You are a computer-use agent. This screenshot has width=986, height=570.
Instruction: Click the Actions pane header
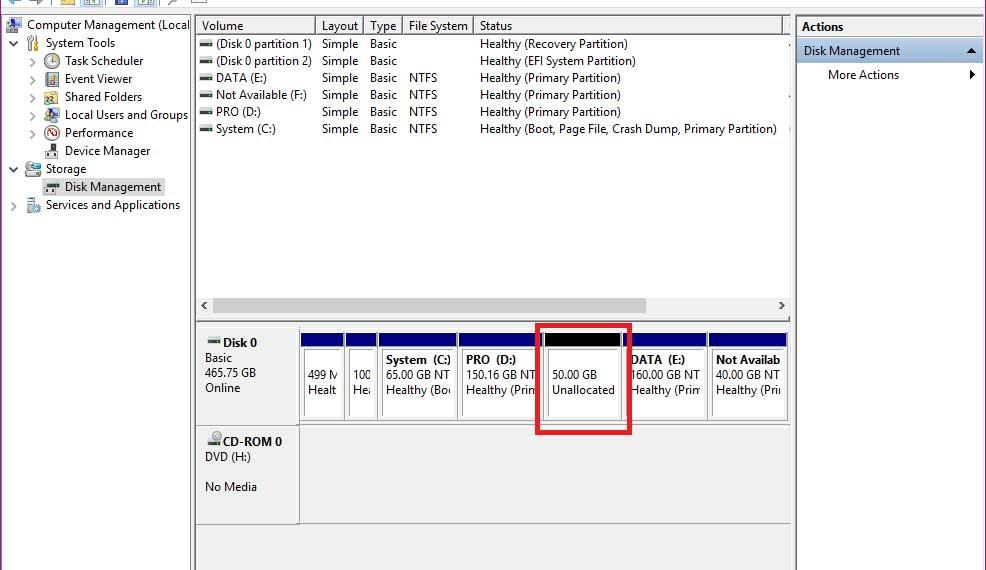(x=890, y=27)
